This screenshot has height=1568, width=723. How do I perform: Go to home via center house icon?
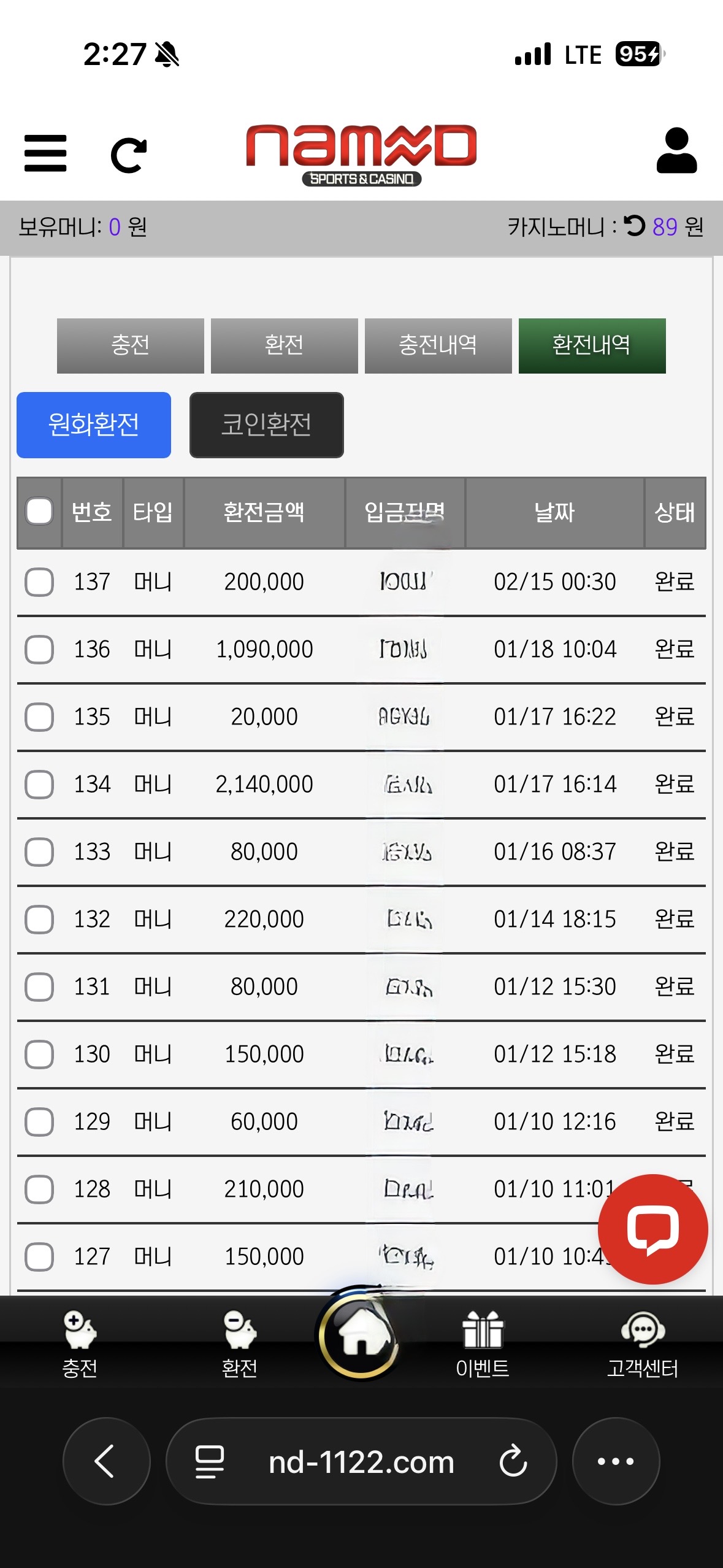(x=361, y=1334)
